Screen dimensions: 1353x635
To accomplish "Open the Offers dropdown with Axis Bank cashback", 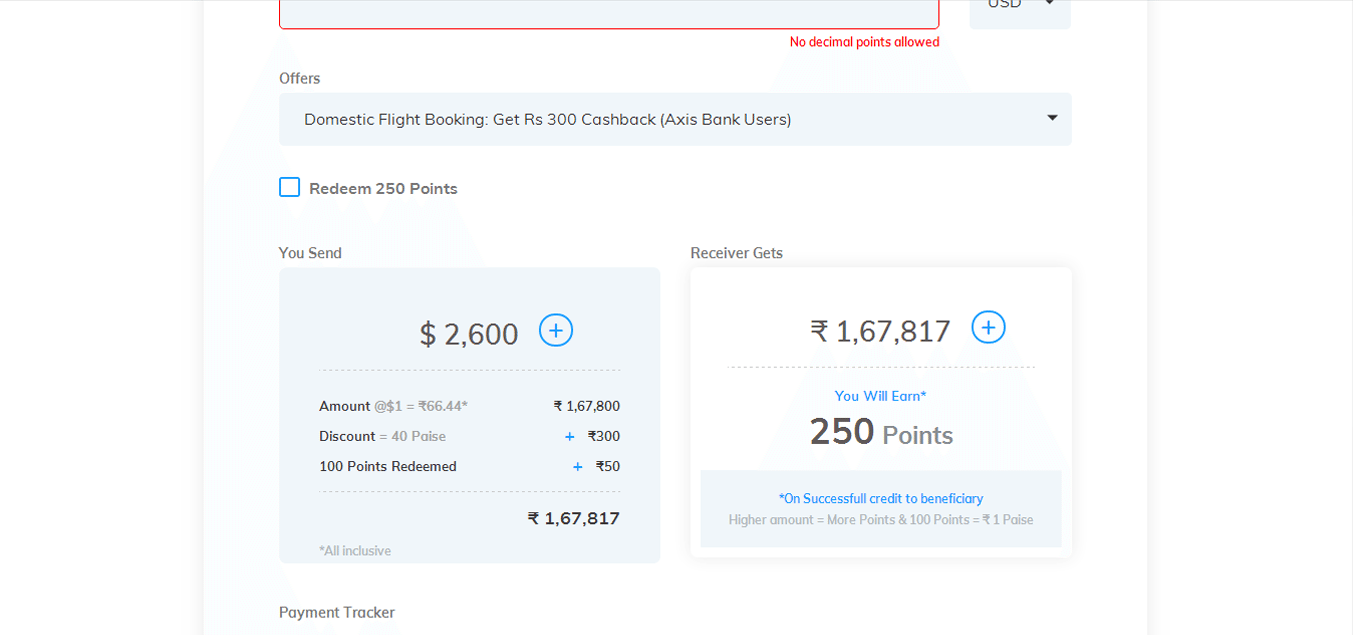I will click(675, 119).
